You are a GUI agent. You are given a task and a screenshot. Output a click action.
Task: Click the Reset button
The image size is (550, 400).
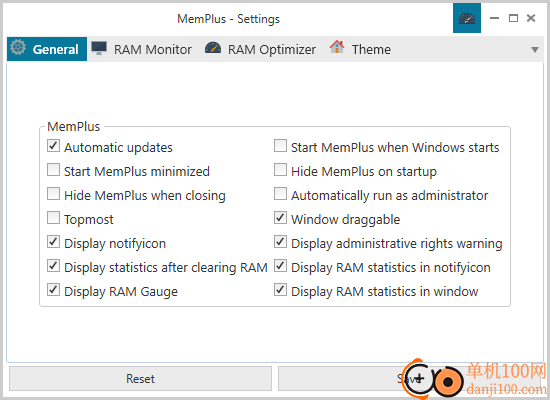click(140, 379)
